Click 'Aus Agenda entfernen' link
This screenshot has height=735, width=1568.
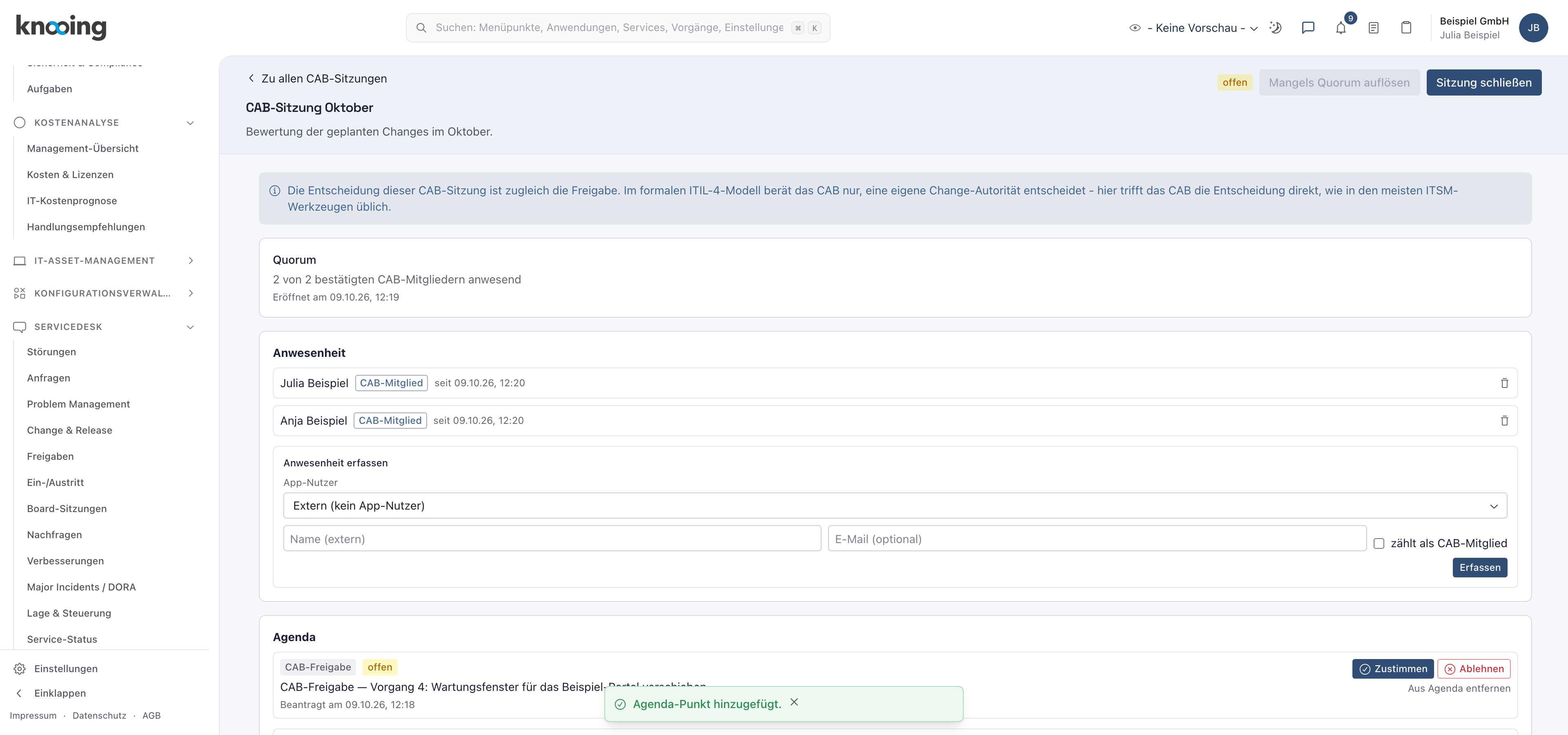(1459, 689)
